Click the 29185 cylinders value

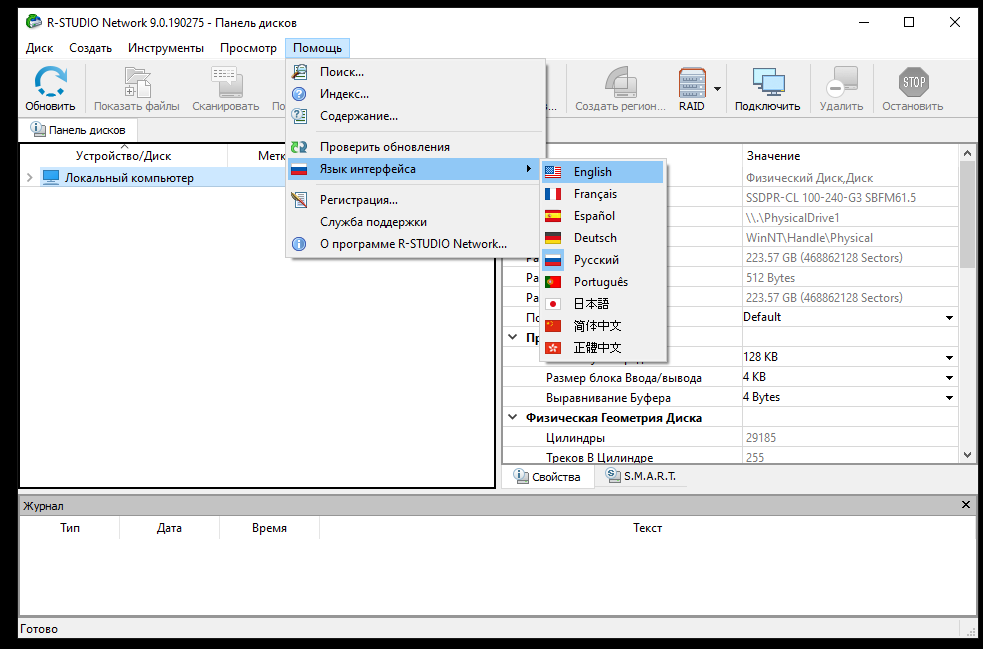[x=760, y=438]
